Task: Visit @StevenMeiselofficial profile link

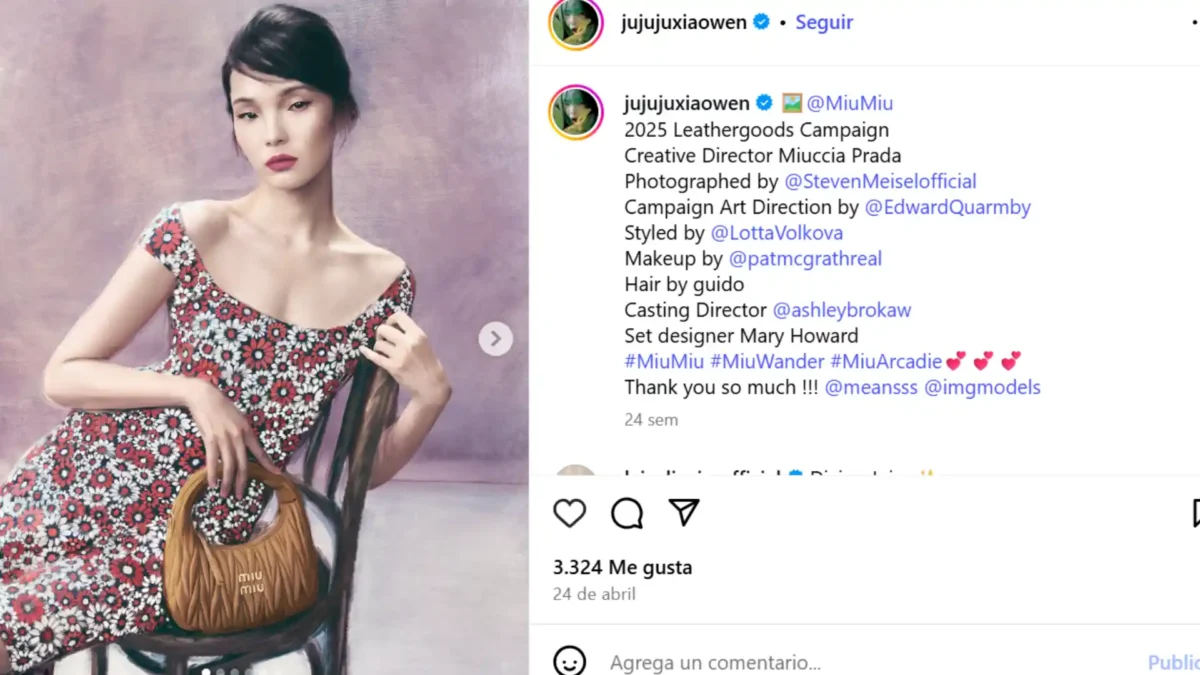Action: pos(880,181)
